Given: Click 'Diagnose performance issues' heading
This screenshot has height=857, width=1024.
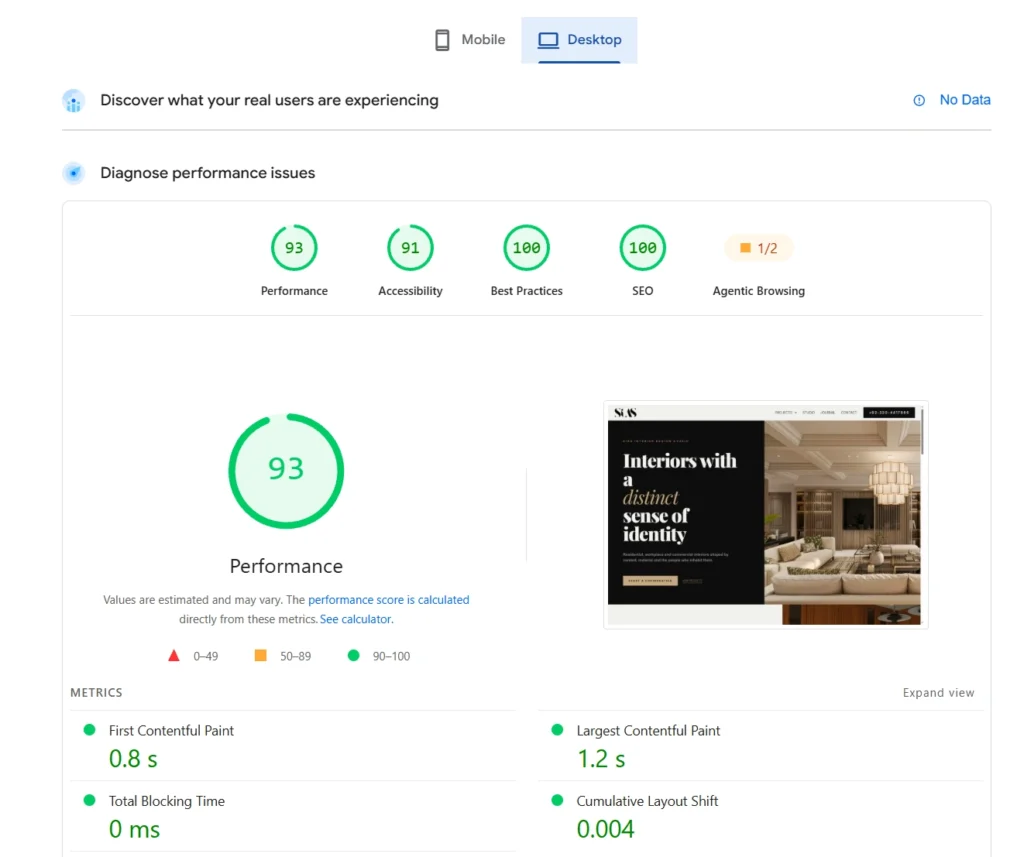Looking at the screenshot, I should pos(208,173).
